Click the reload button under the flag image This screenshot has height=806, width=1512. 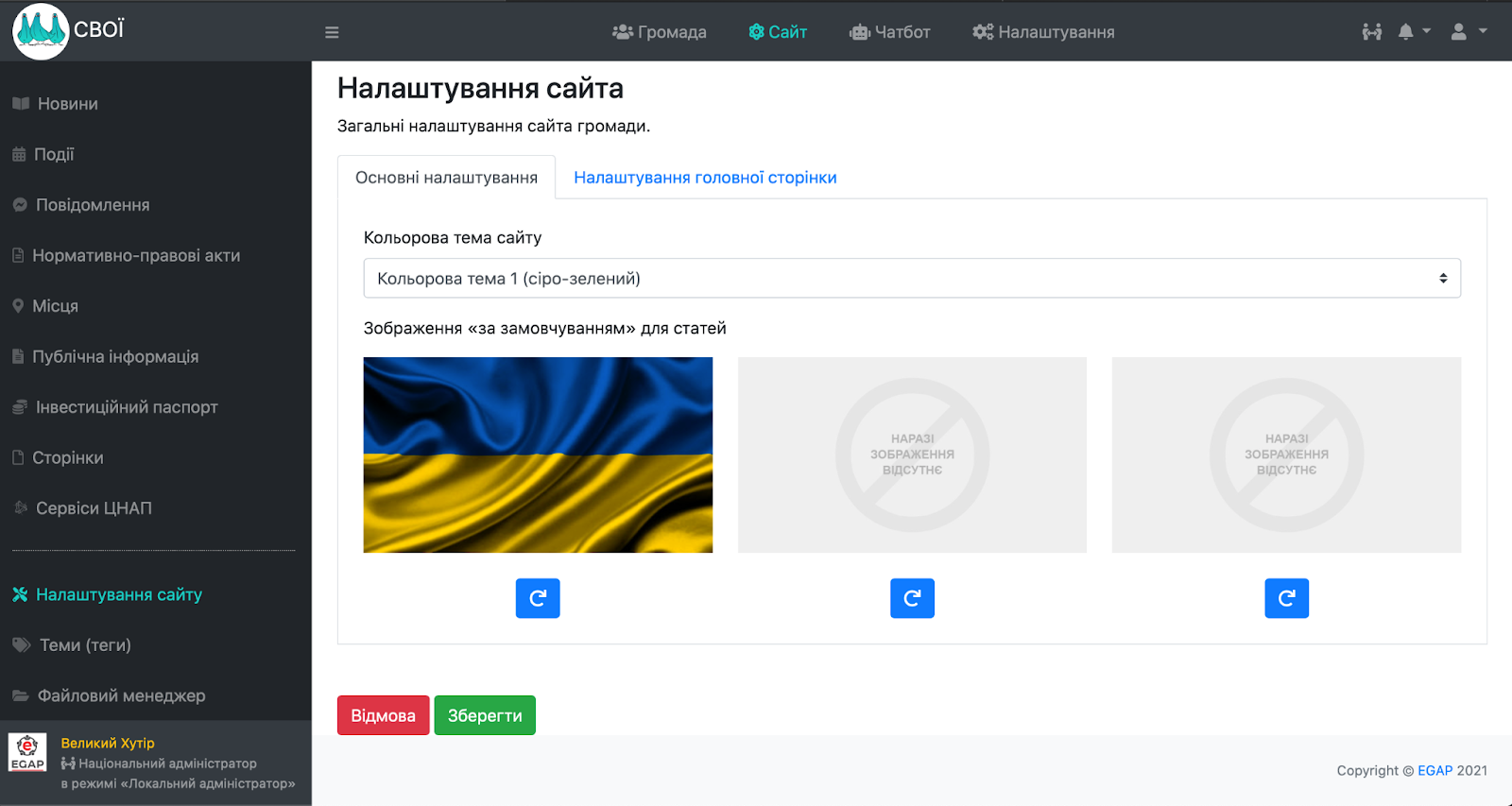(538, 598)
